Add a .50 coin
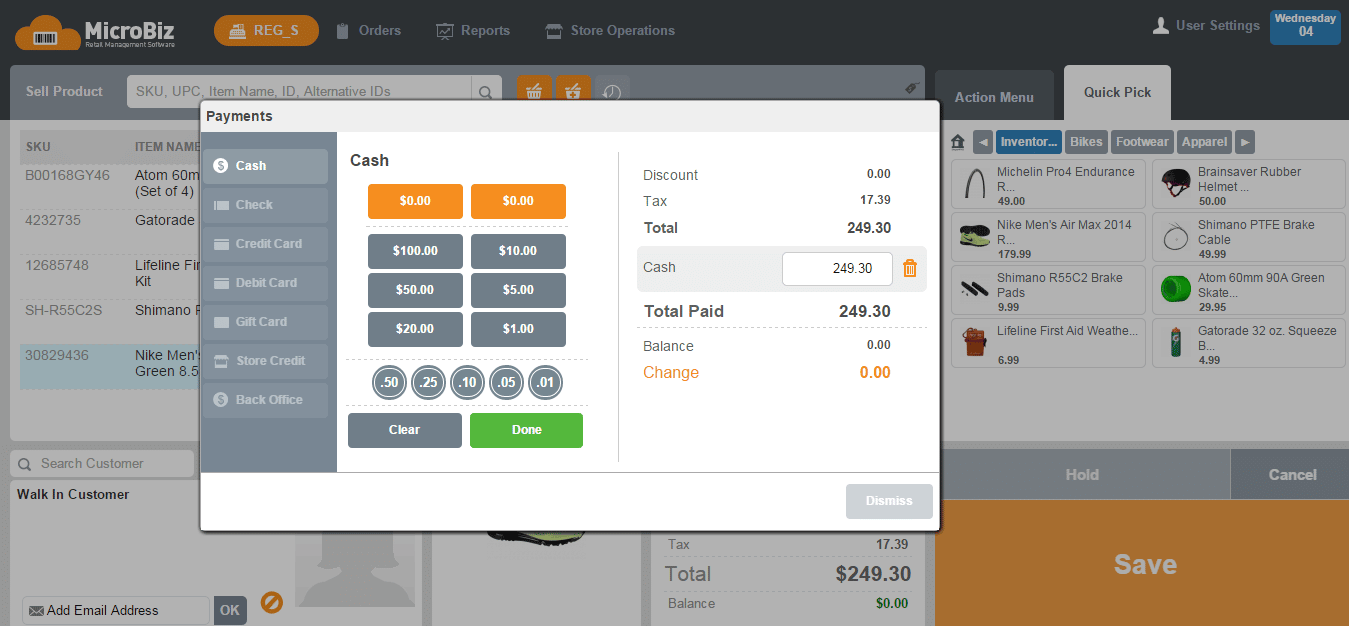This screenshot has width=1349, height=626. [x=389, y=383]
